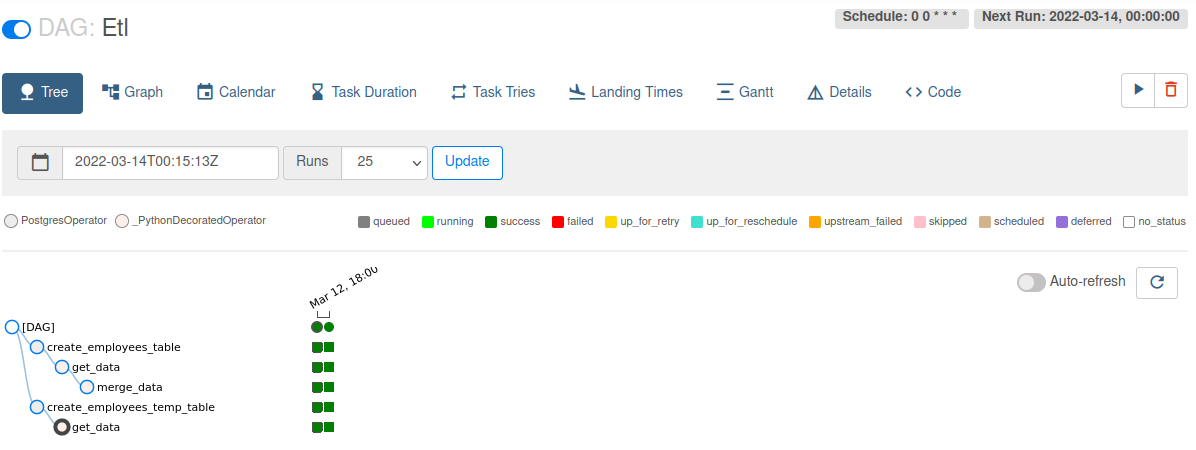View Task Duration chart
This screenshot has height=450, width=1196.
coord(363,92)
